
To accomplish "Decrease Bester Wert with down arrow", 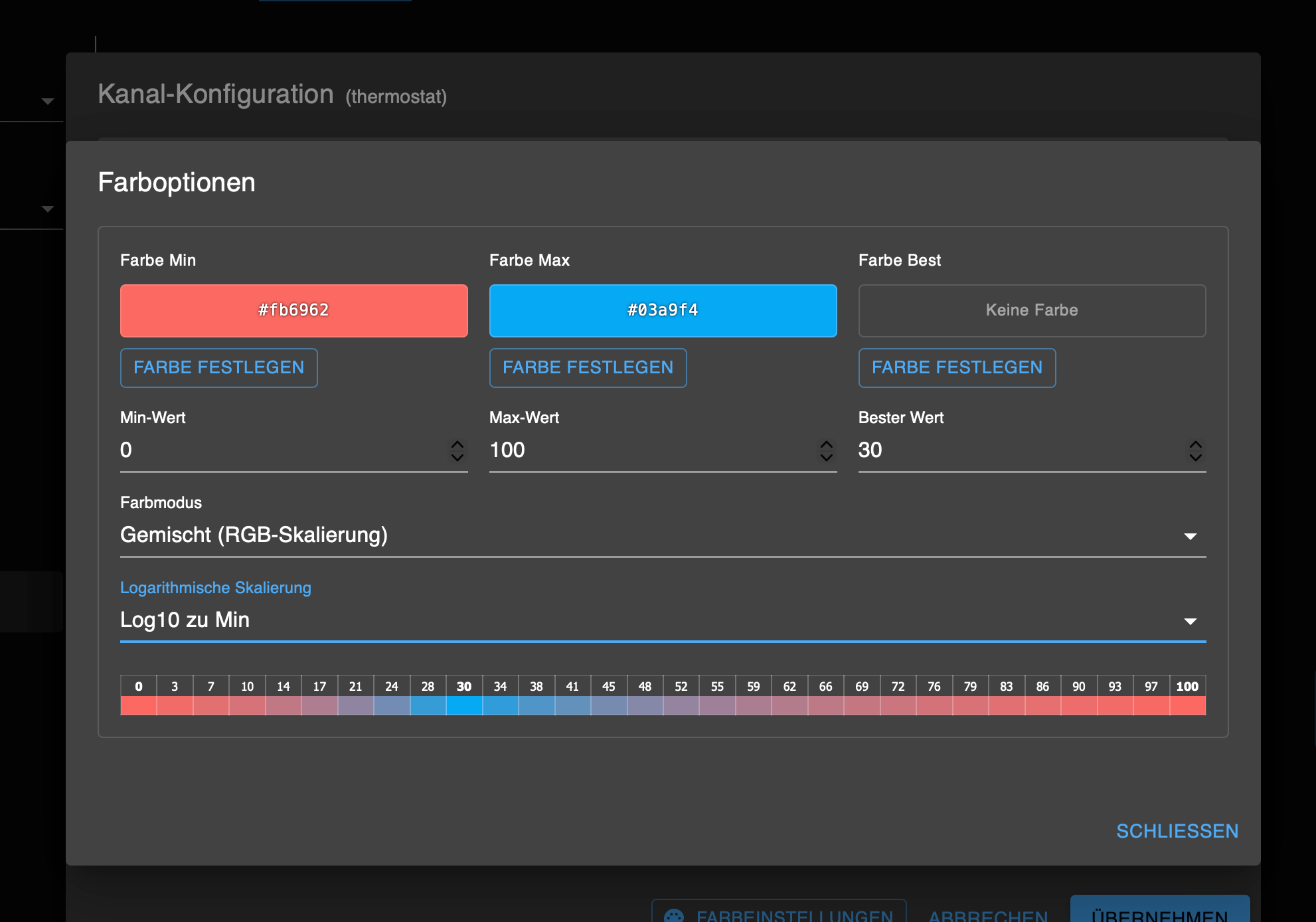I will (x=1195, y=457).
